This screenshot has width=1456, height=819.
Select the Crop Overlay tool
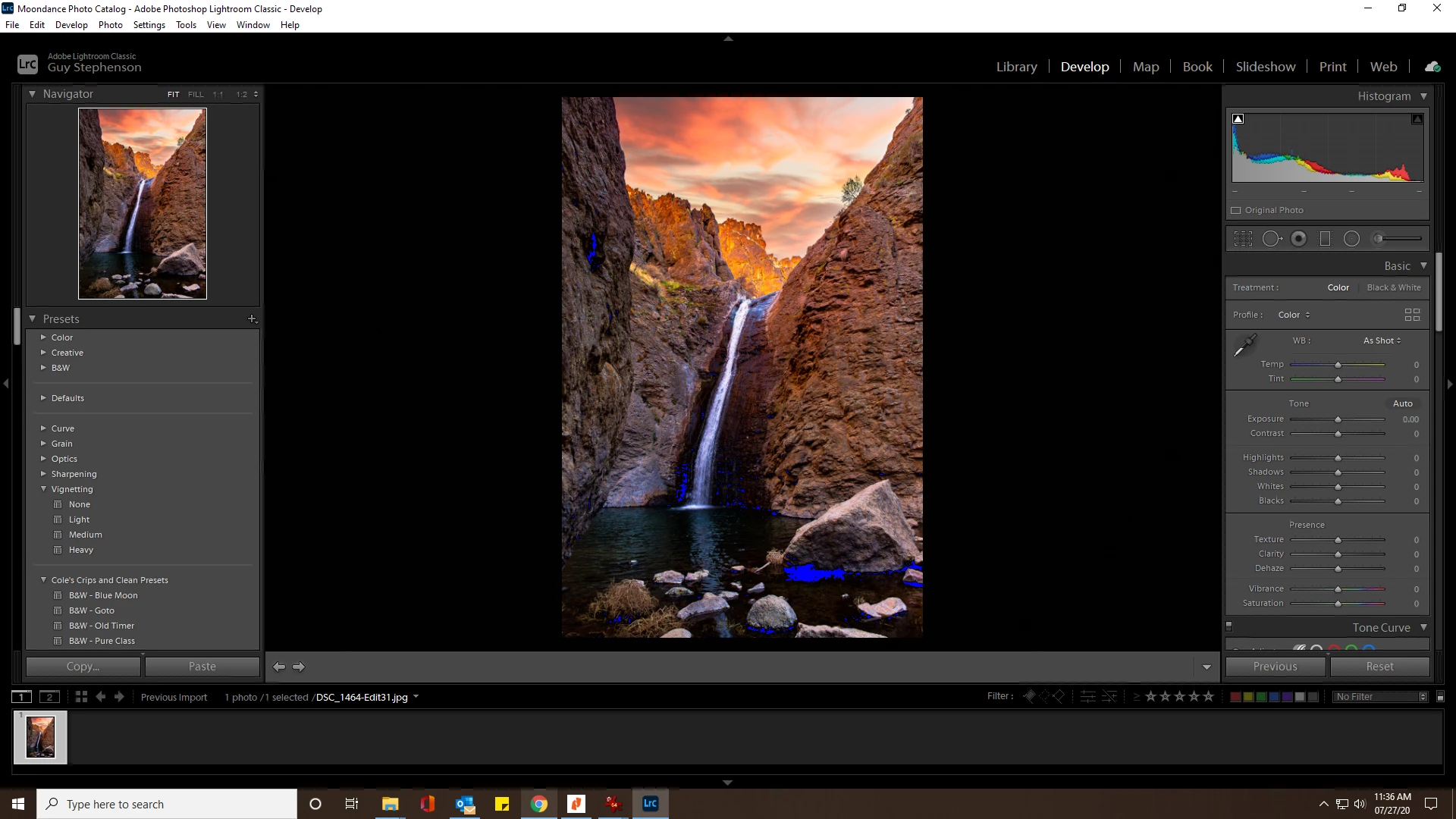pos(1243,239)
